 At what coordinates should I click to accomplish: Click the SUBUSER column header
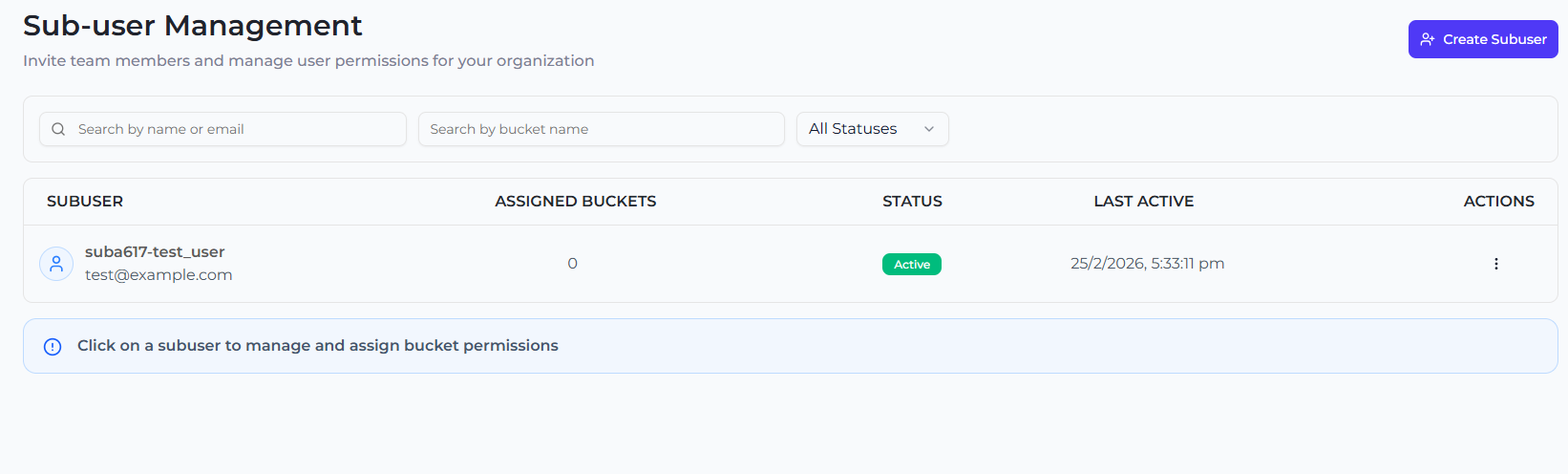click(85, 202)
